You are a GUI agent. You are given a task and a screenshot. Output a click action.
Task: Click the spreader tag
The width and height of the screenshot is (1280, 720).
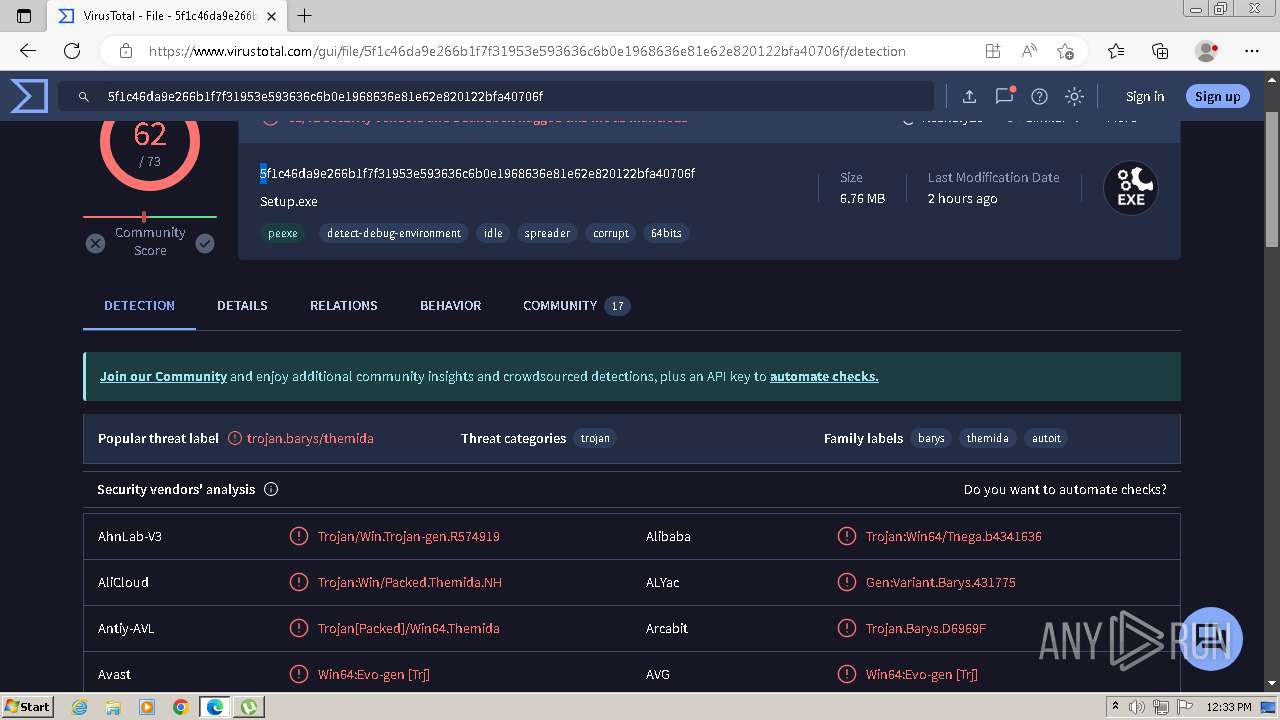point(547,233)
